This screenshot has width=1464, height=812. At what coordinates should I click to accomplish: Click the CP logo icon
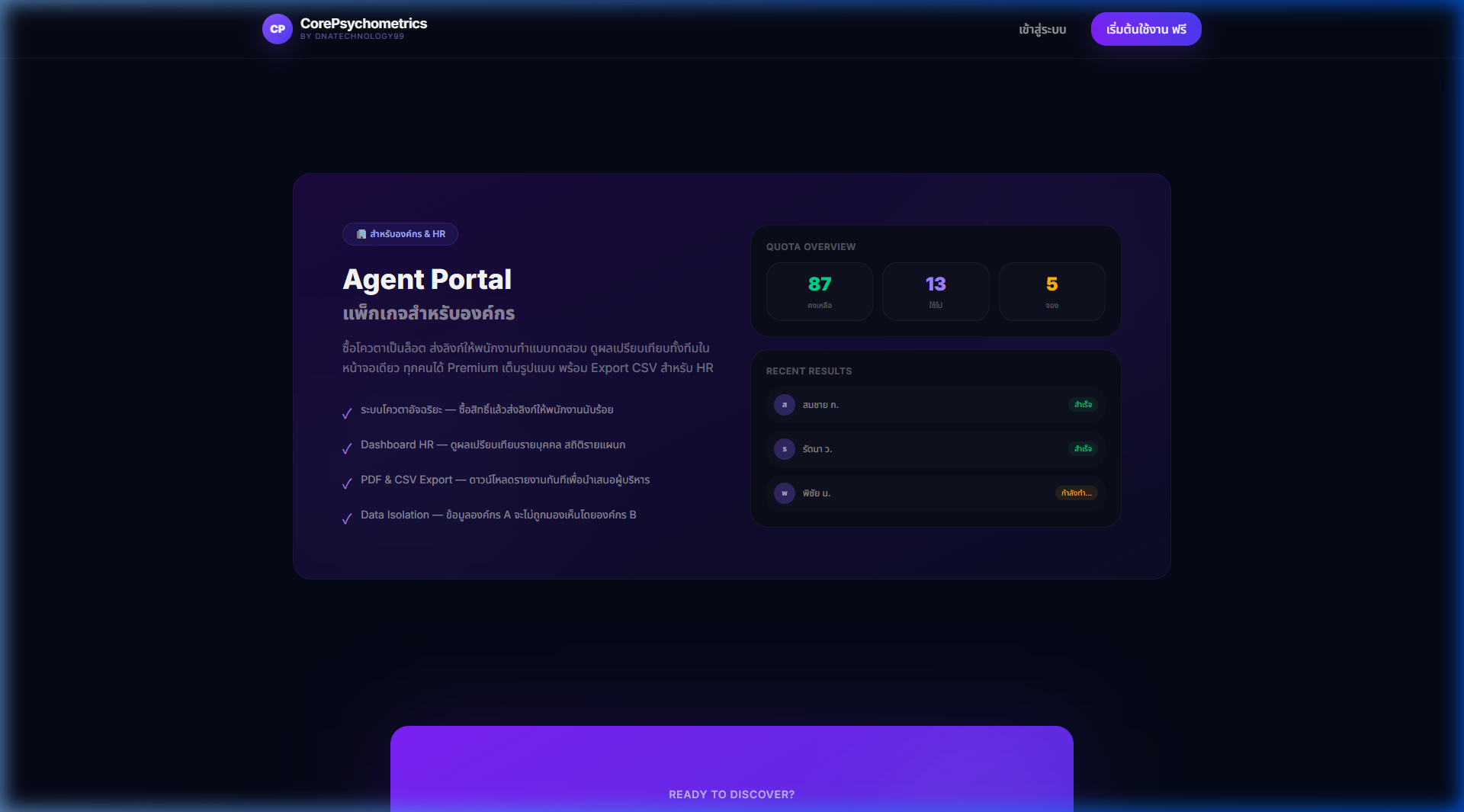277,29
